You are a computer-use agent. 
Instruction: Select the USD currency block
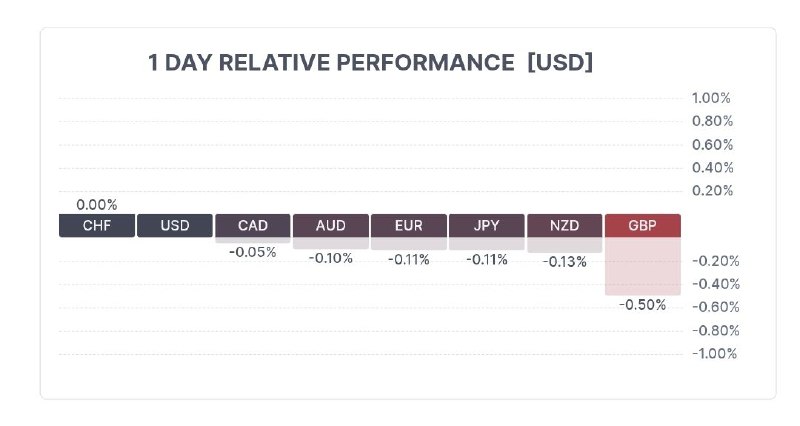pos(175,225)
